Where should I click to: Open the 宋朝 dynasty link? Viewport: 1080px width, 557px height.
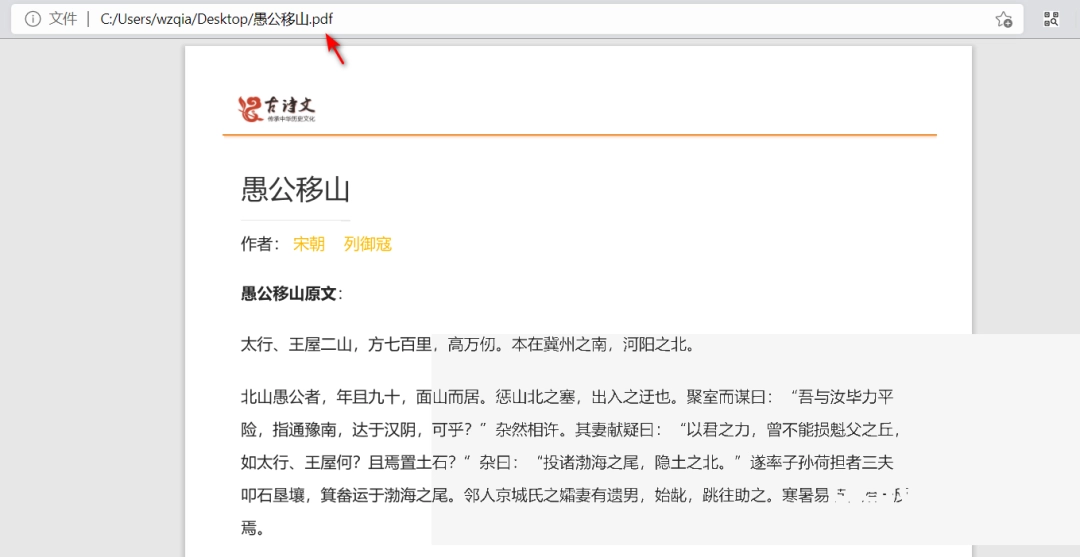coord(309,244)
